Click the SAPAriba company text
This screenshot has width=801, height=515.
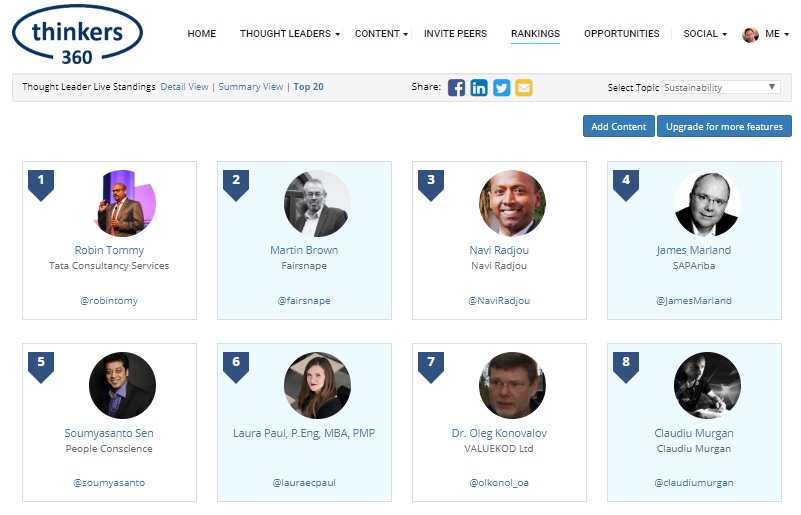[694, 266]
